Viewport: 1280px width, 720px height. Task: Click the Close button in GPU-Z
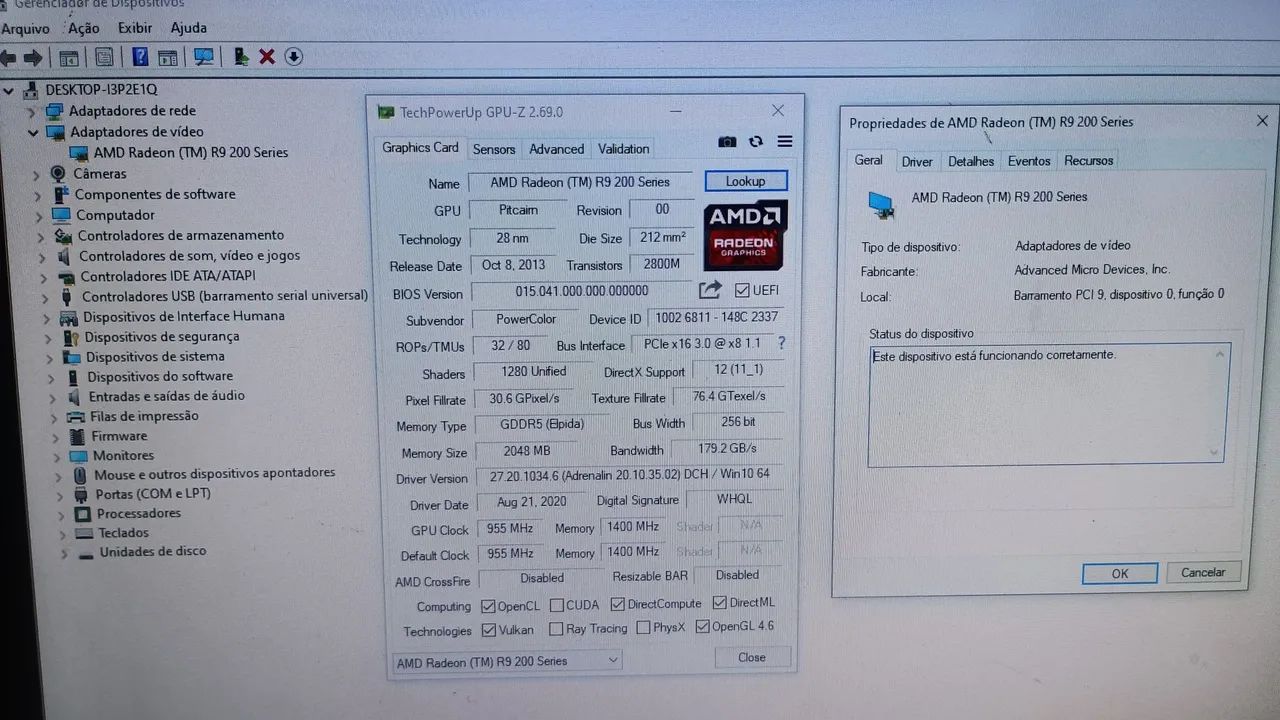point(752,657)
